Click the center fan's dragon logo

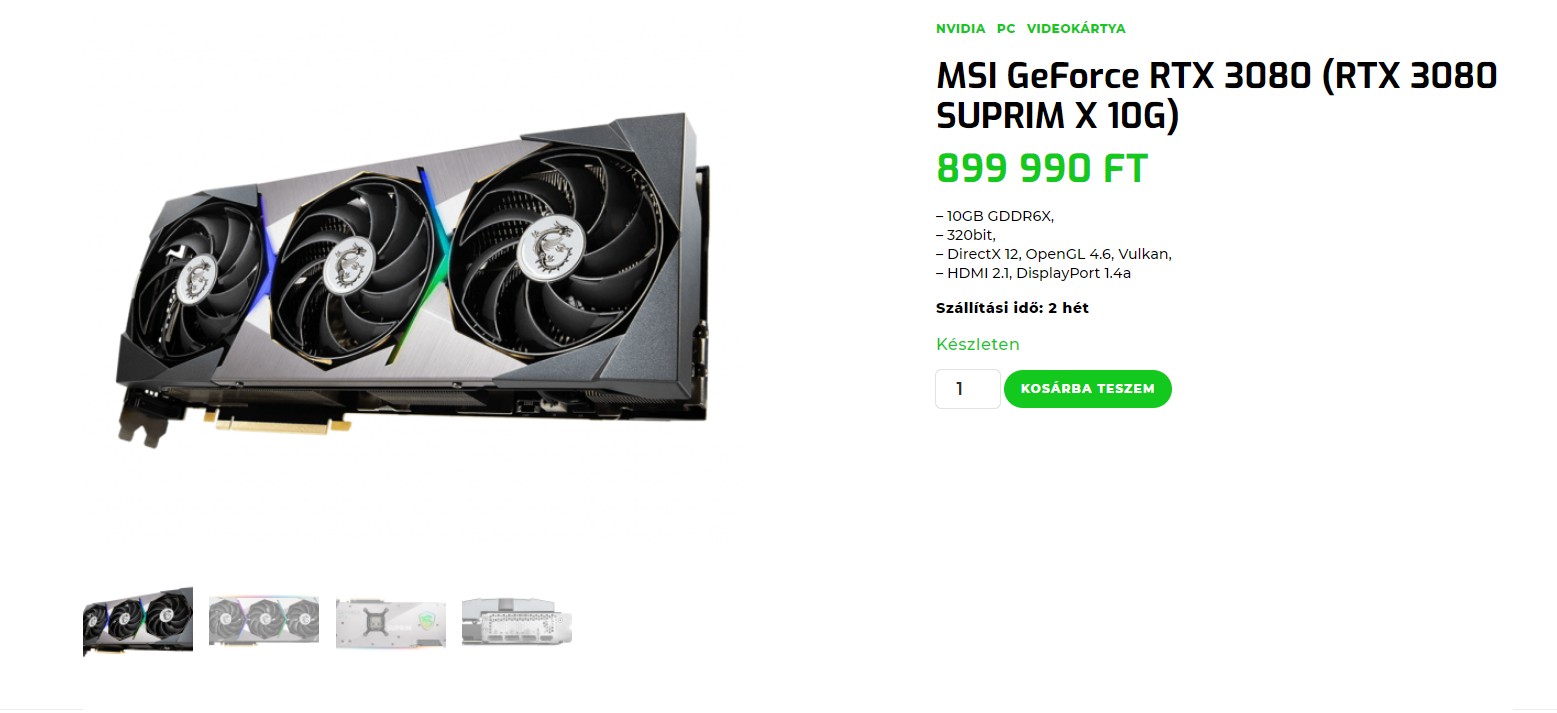348,263
